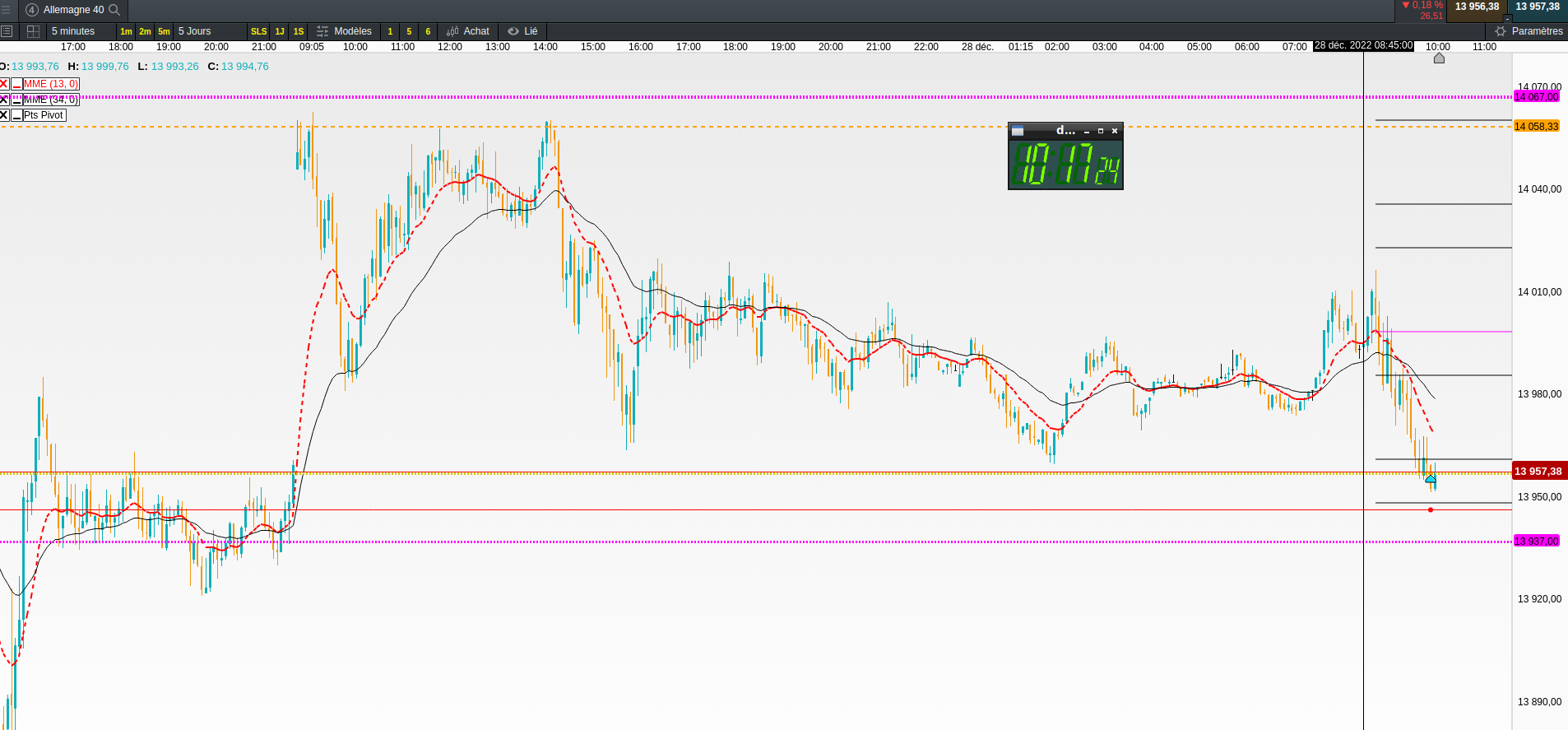The image size is (1568, 730).
Task: Click the Close value 13 994,76
Action: [x=245, y=67]
